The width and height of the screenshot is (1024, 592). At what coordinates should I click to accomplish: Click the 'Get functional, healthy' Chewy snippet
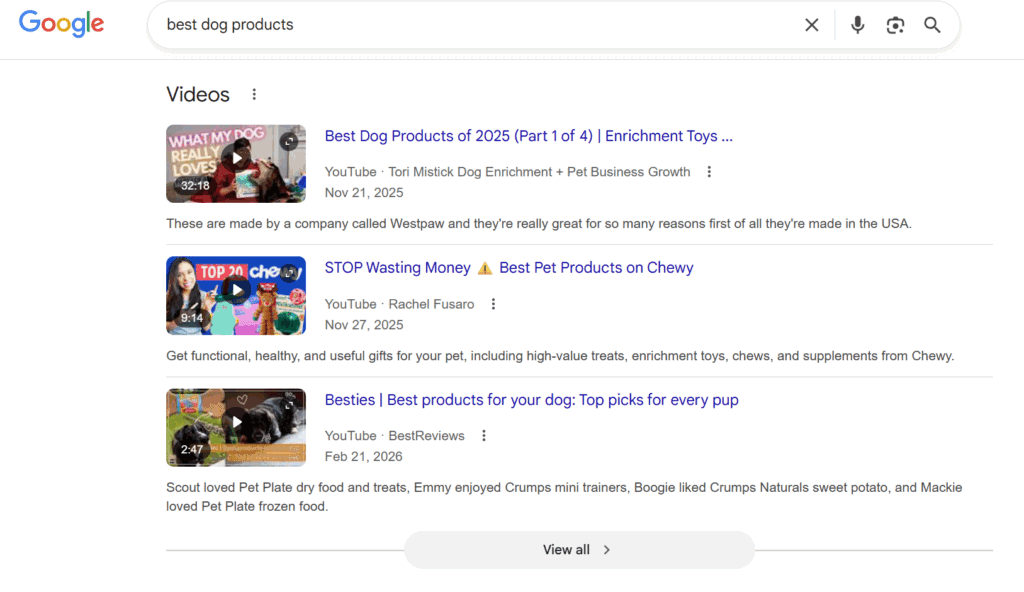pos(560,356)
